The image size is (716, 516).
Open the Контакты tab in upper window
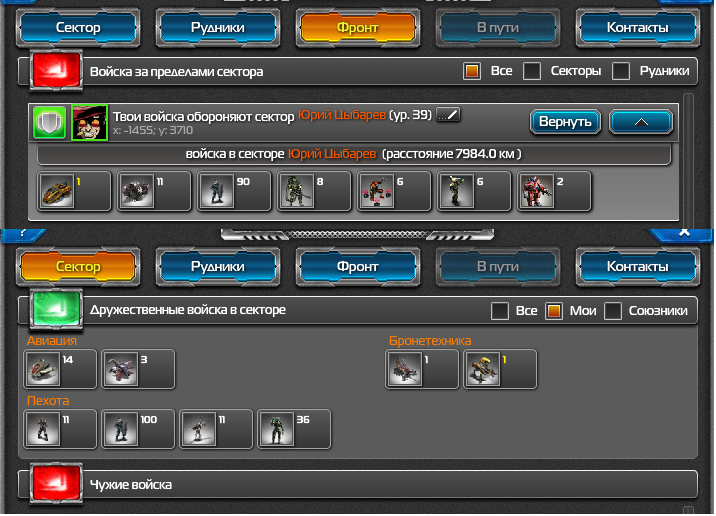pos(637,27)
